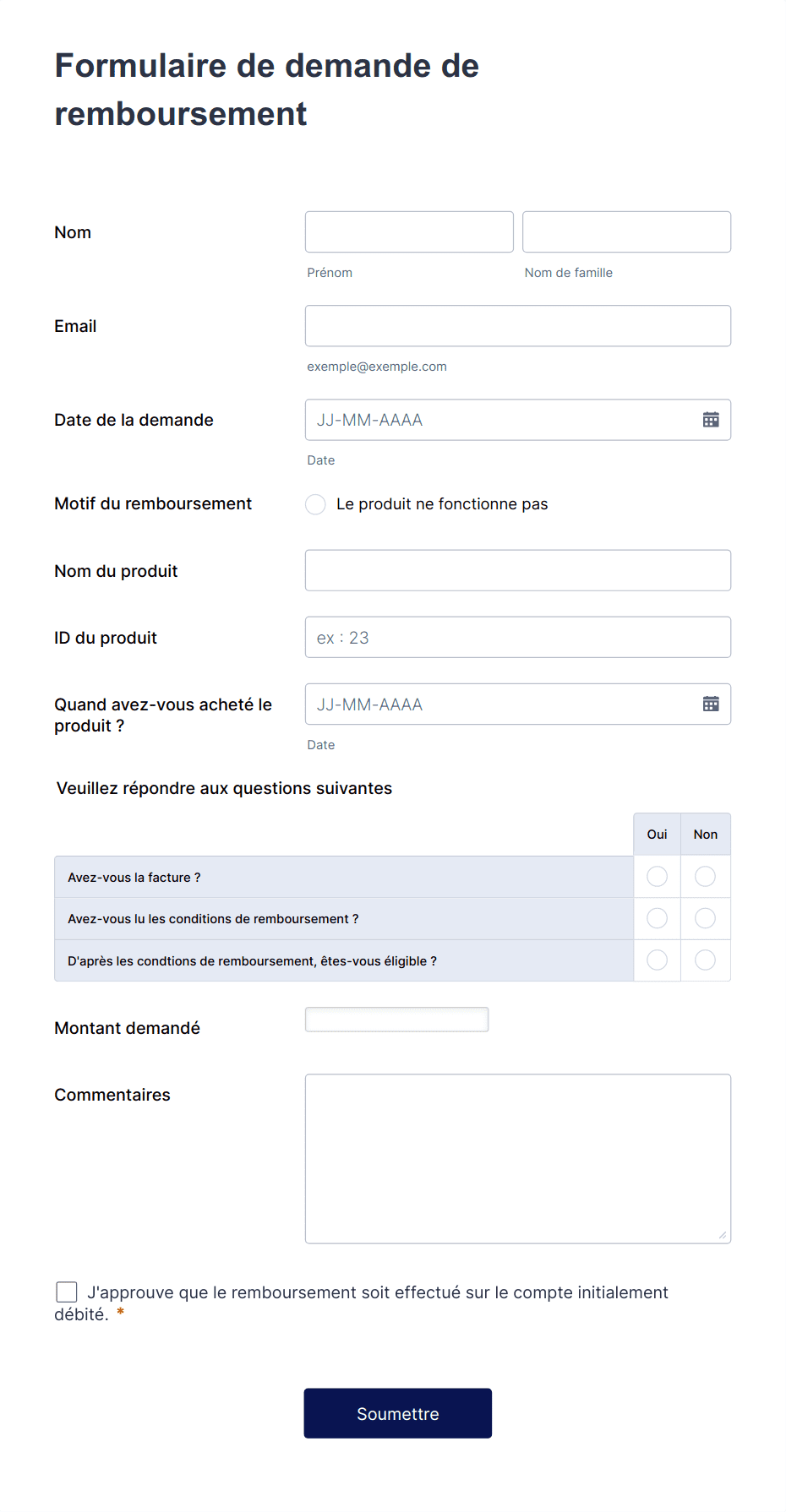The width and height of the screenshot is (786, 1512).
Task: Click inside the Prénom field
Action: pyautogui.click(x=408, y=231)
